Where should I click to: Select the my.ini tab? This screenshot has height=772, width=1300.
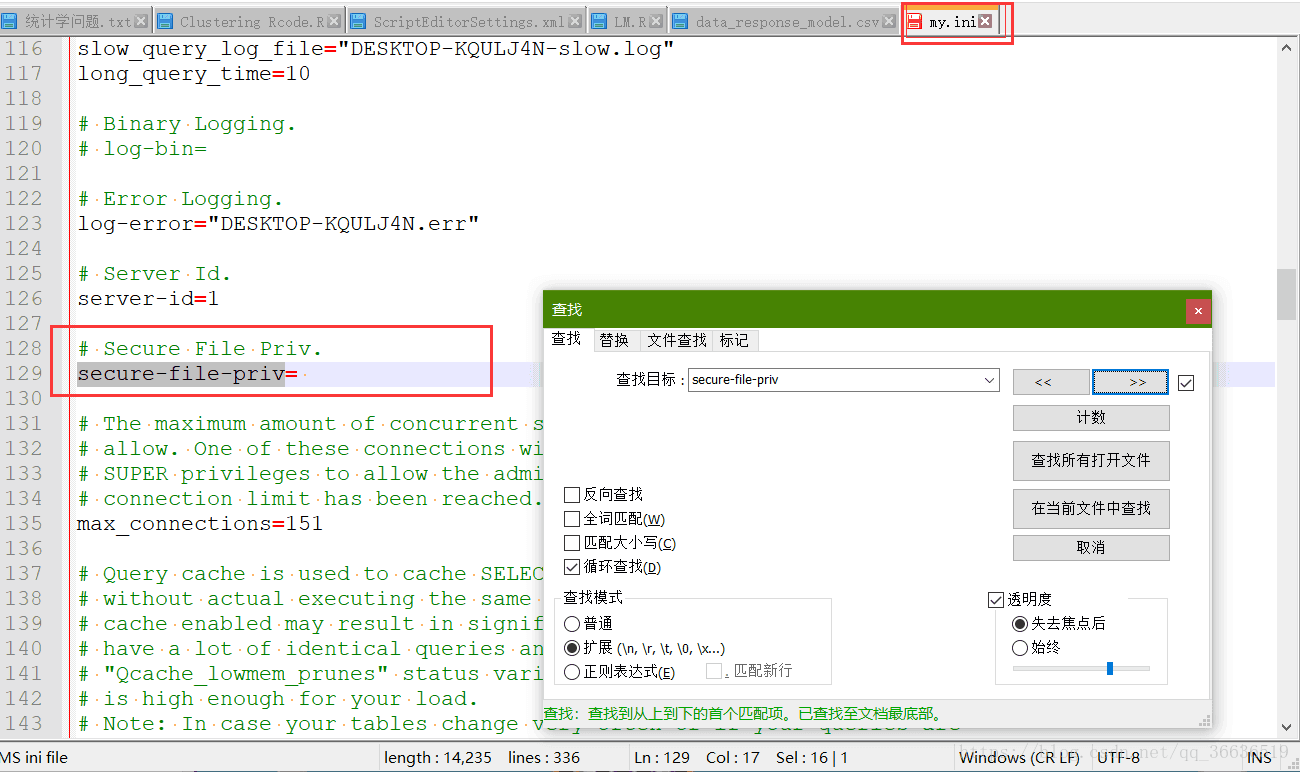tap(952, 21)
